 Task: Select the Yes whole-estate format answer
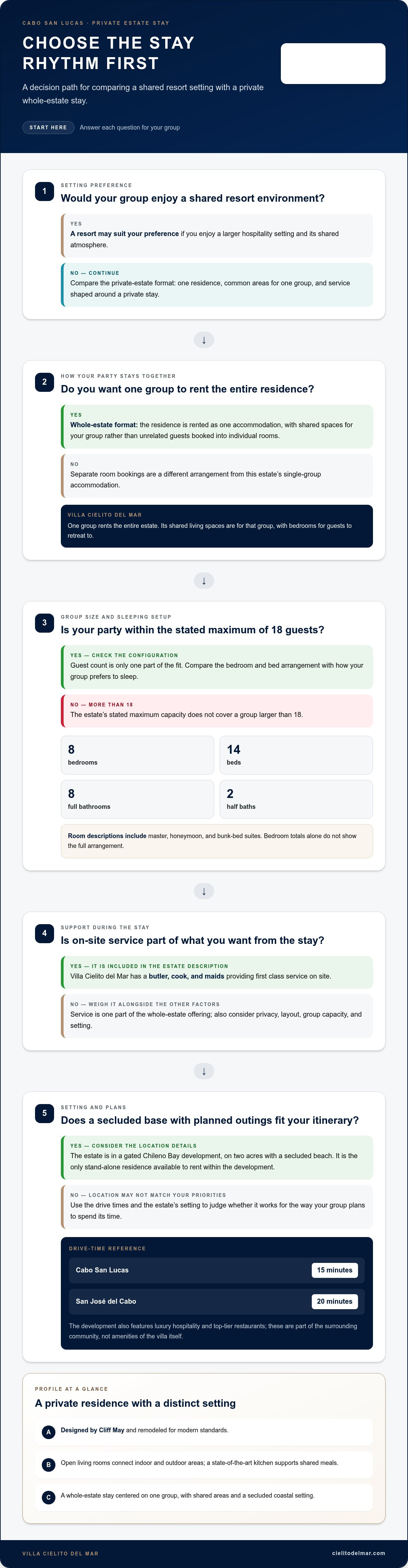point(217,427)
